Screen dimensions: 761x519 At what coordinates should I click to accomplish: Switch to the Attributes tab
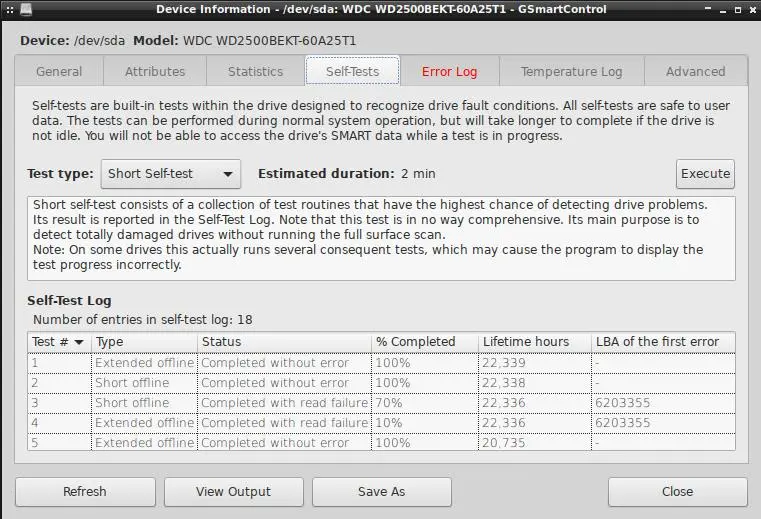point(155,71)
